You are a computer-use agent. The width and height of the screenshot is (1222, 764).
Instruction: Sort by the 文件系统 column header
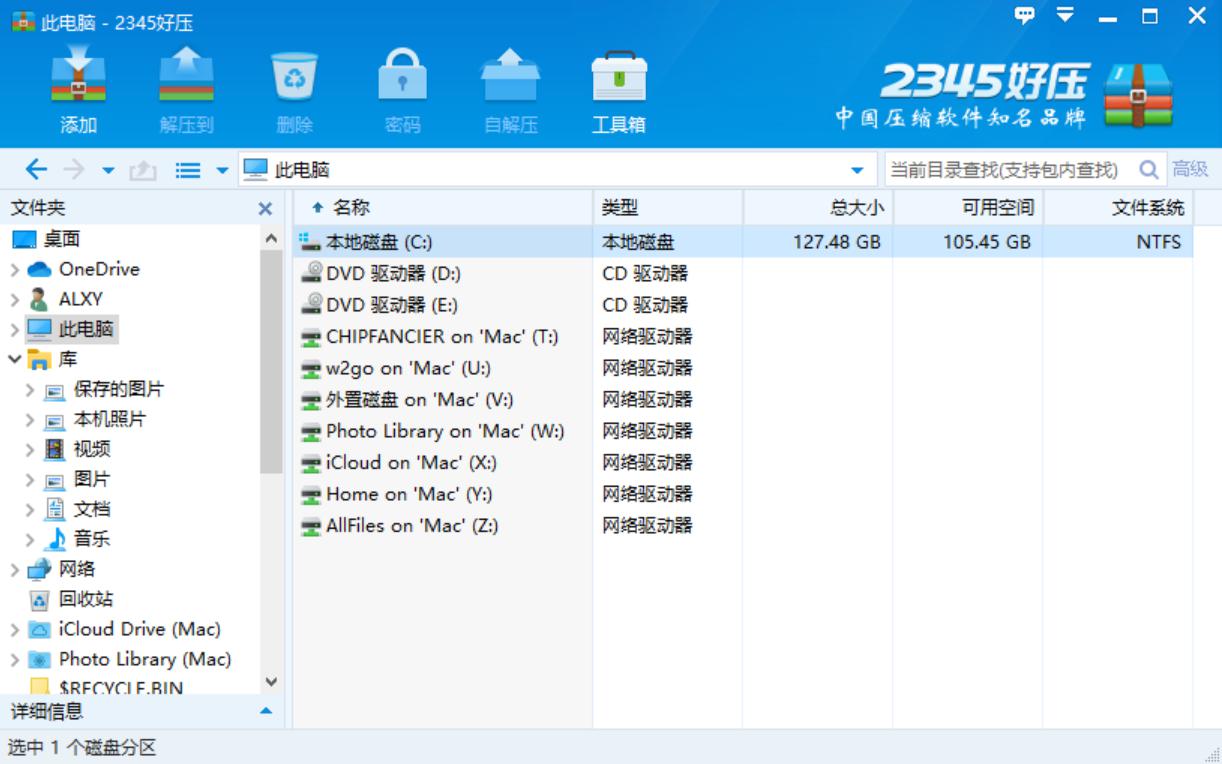tap(1118, 208)
